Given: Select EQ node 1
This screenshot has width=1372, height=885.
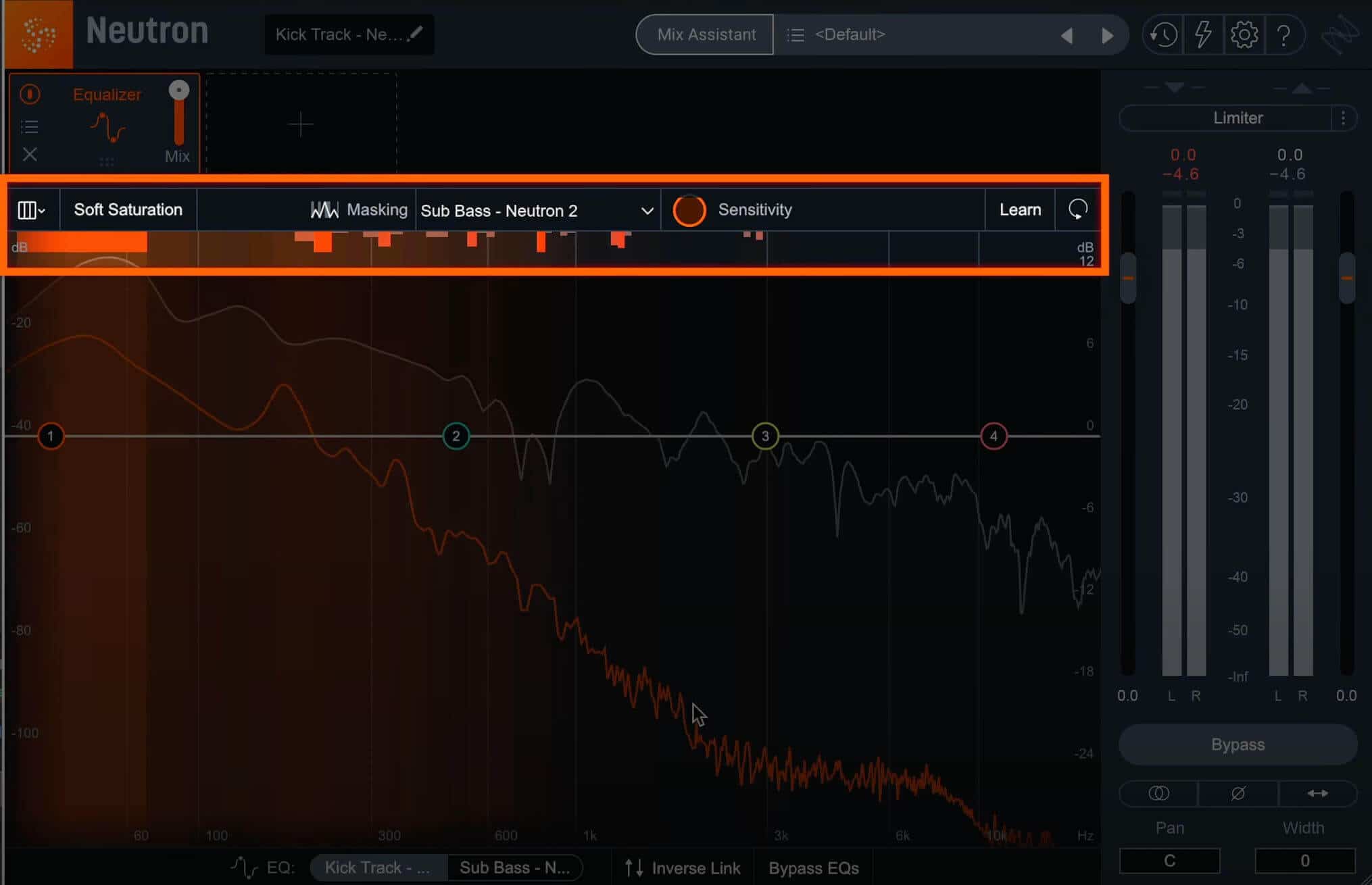Looking at the screenshot, I should [x=51, y=436].
